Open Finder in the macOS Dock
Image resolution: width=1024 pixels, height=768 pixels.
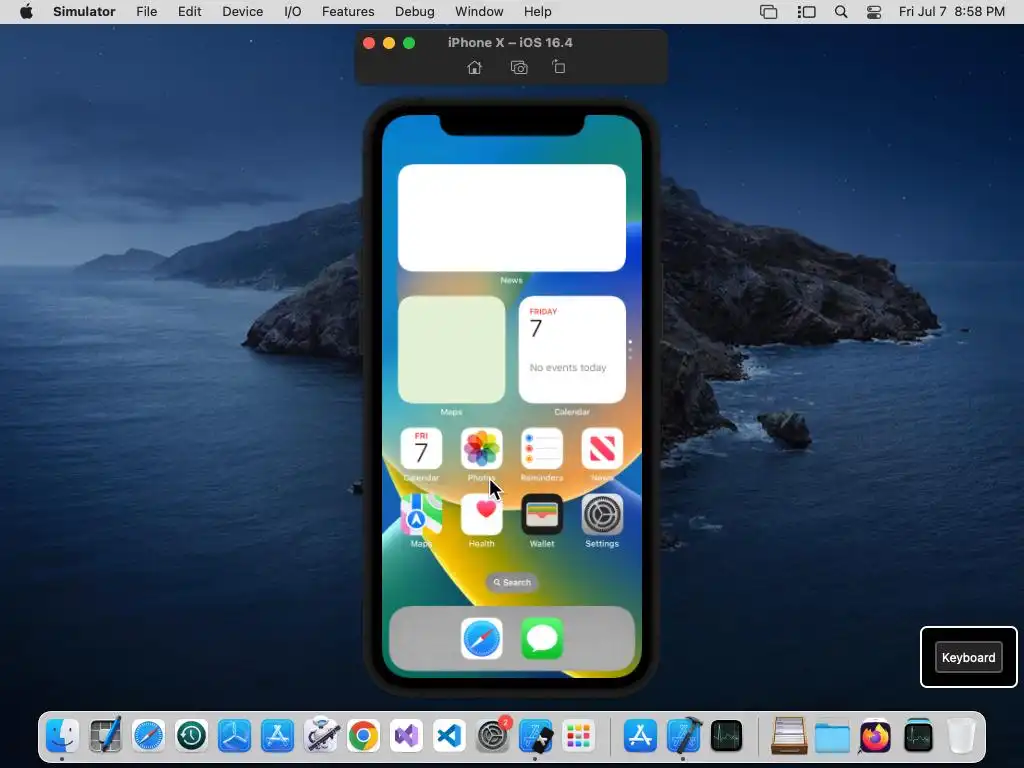click(x=62, y=736)
